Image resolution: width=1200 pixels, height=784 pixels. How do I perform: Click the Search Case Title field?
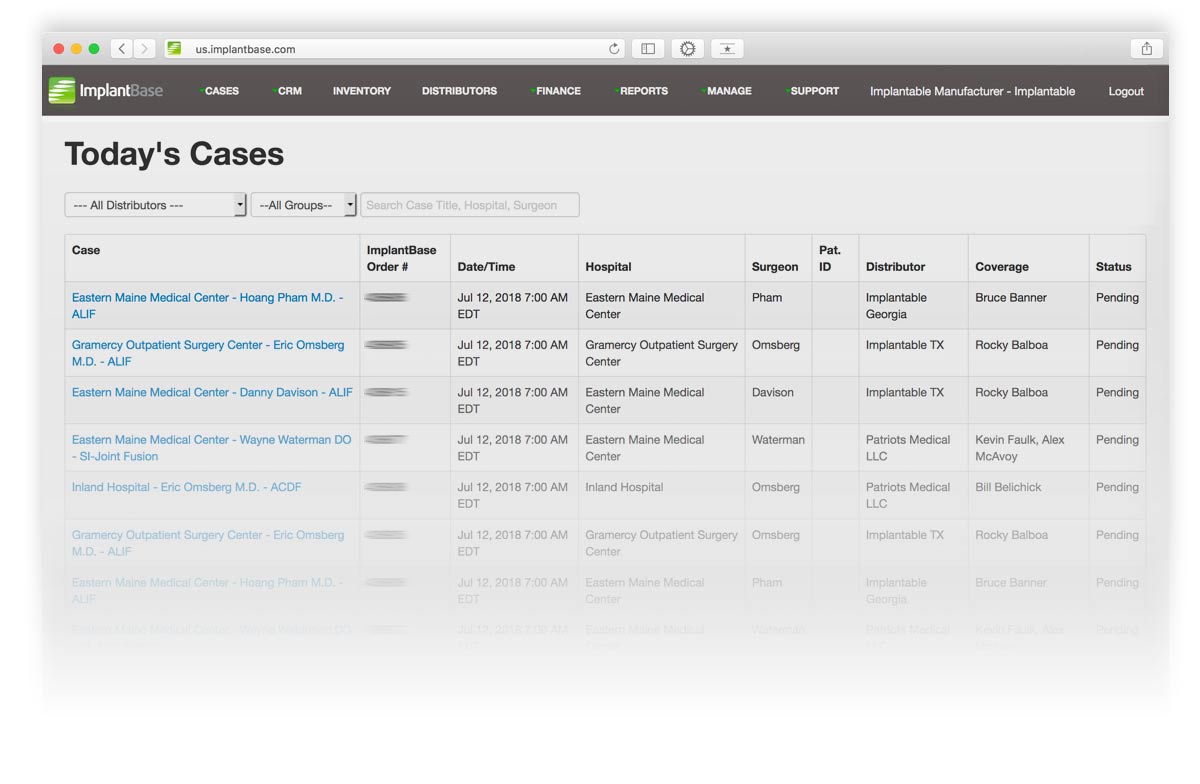coord(470,205)
